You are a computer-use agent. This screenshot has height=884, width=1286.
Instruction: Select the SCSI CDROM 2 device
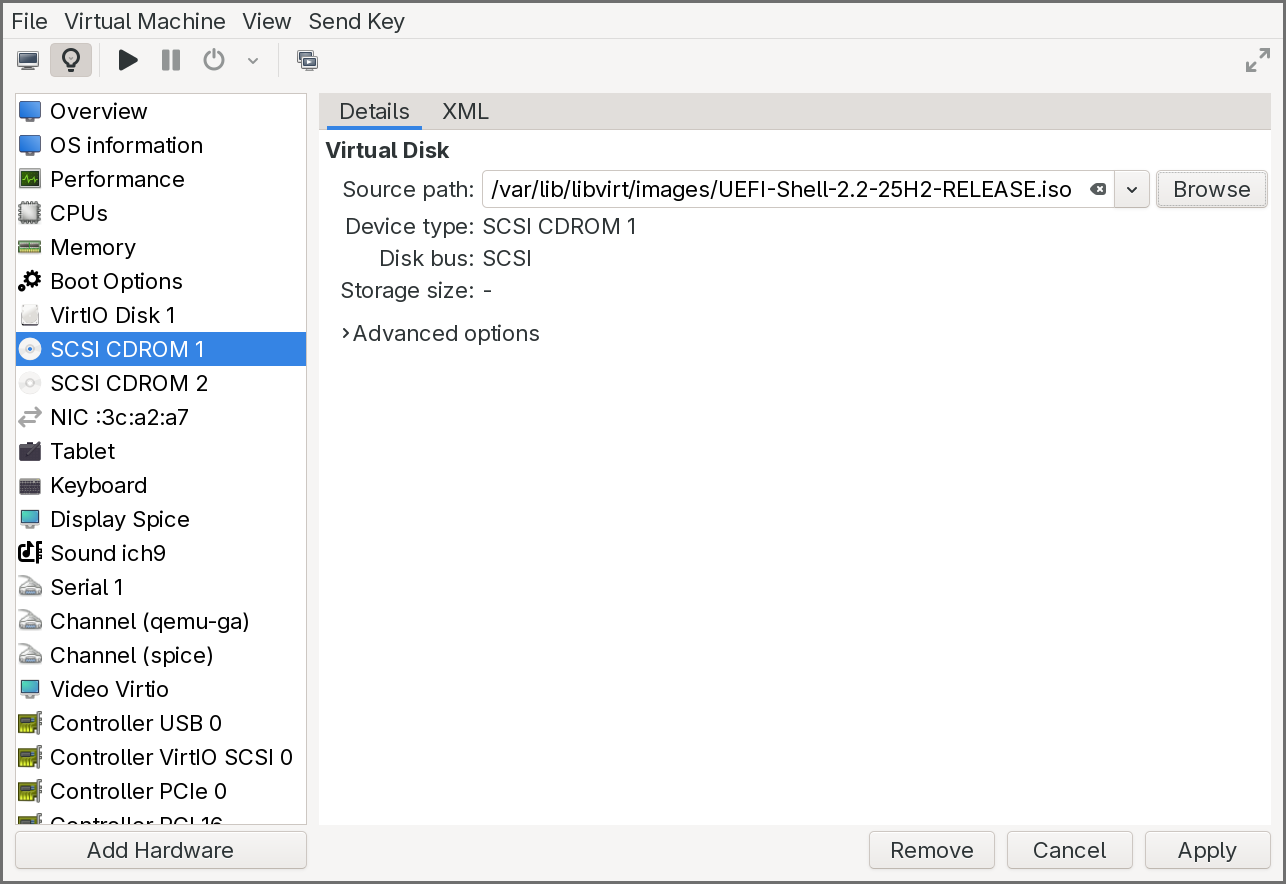click(x=129, y=383)
